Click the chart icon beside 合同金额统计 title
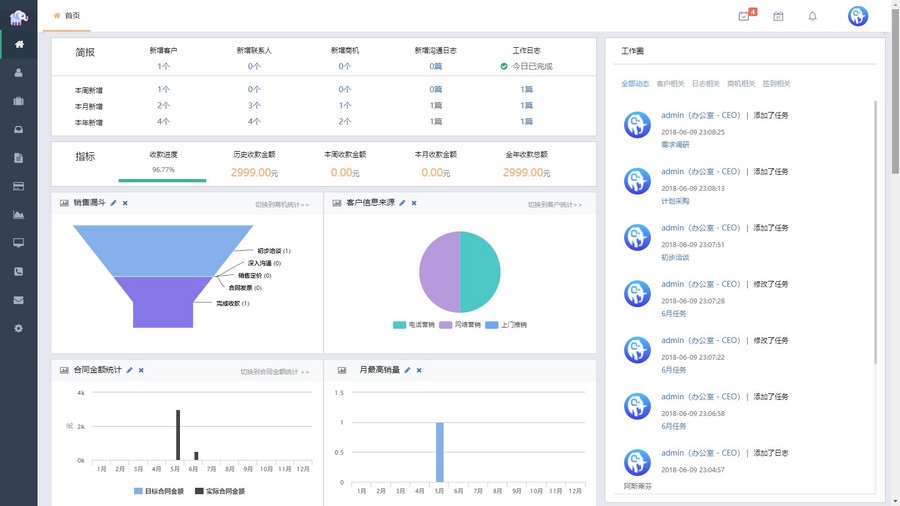The width and height of the screenshot is (900, 506). [x=64, y=371]
